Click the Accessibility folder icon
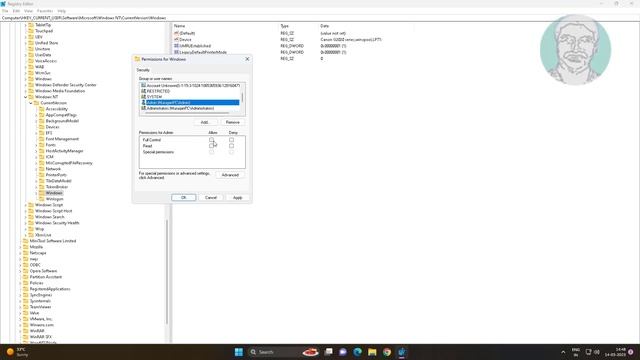This screenshot has width=640, height=360. [x=42, y=109]
